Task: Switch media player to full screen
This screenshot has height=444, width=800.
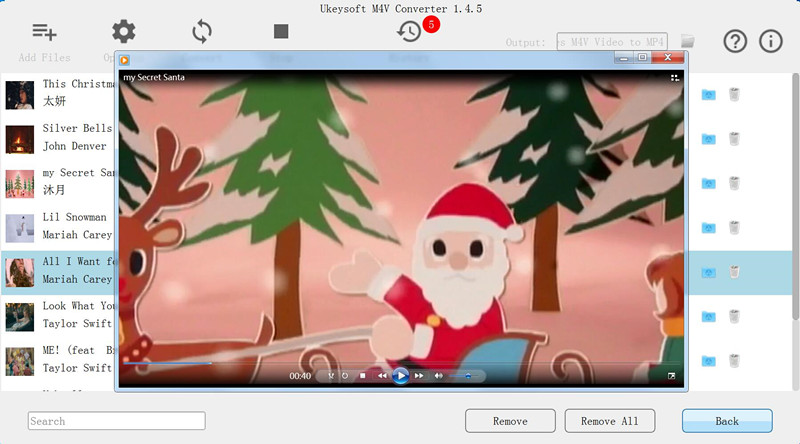Action: (671, 376)
